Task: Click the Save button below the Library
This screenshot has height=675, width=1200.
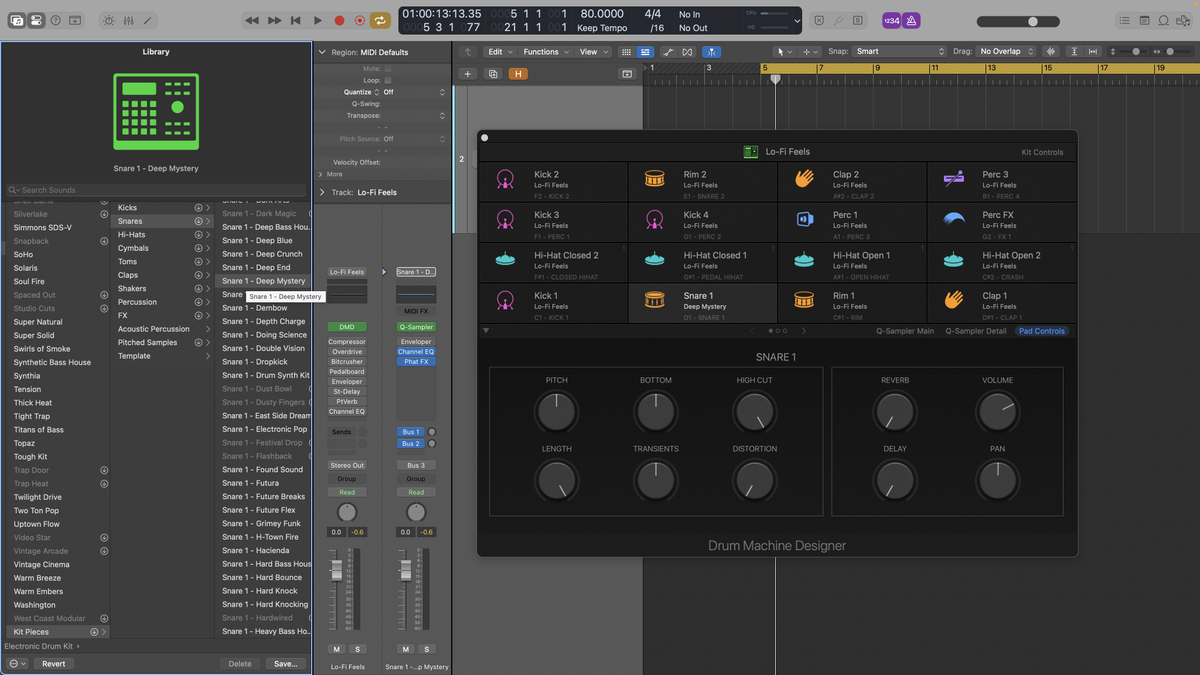Action: pos(285,663)
